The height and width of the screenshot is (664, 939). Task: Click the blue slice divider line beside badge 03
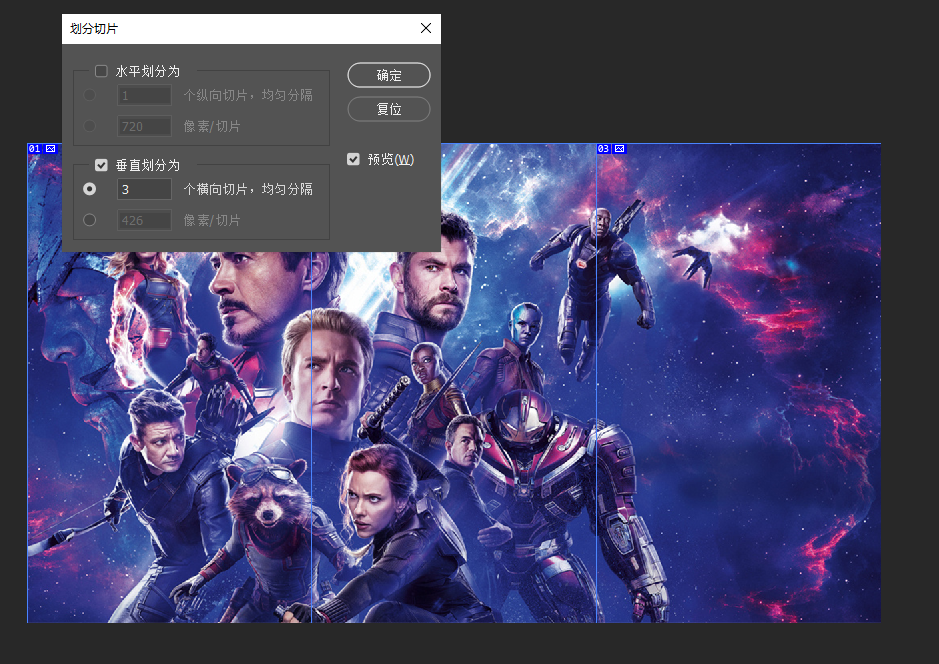coord(597,400)
